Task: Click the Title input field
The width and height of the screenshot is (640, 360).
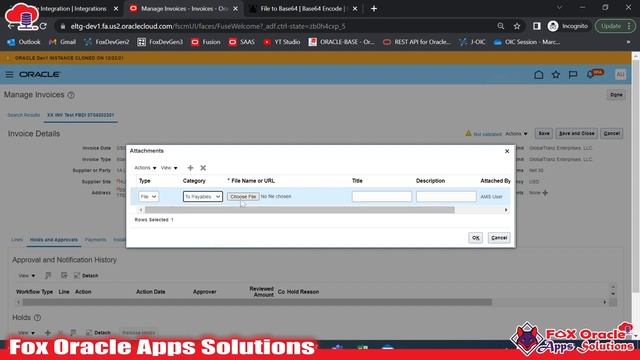Action: tap(382, 197)
